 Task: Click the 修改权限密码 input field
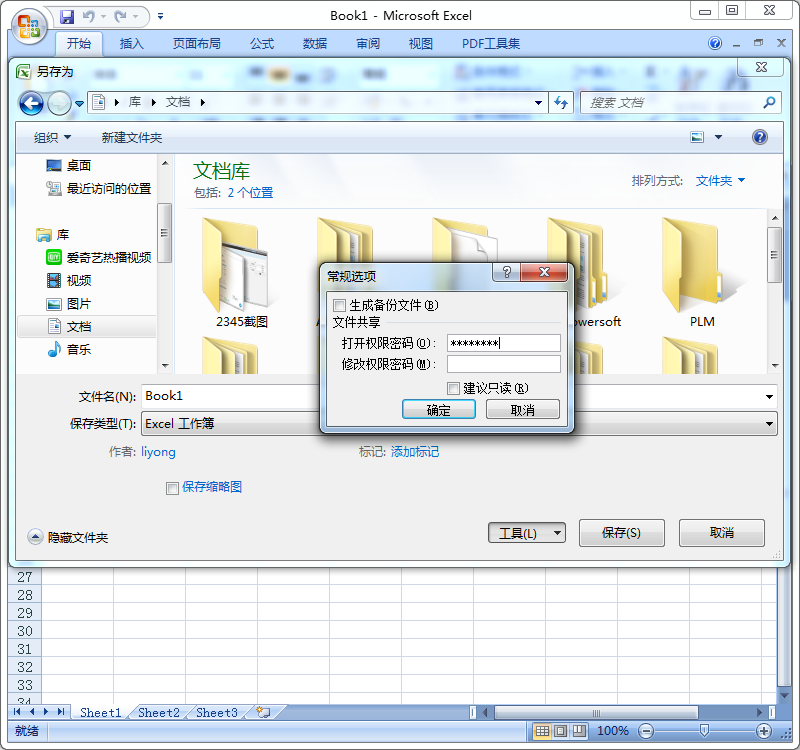pyautogui.click(x=504, y=364)
